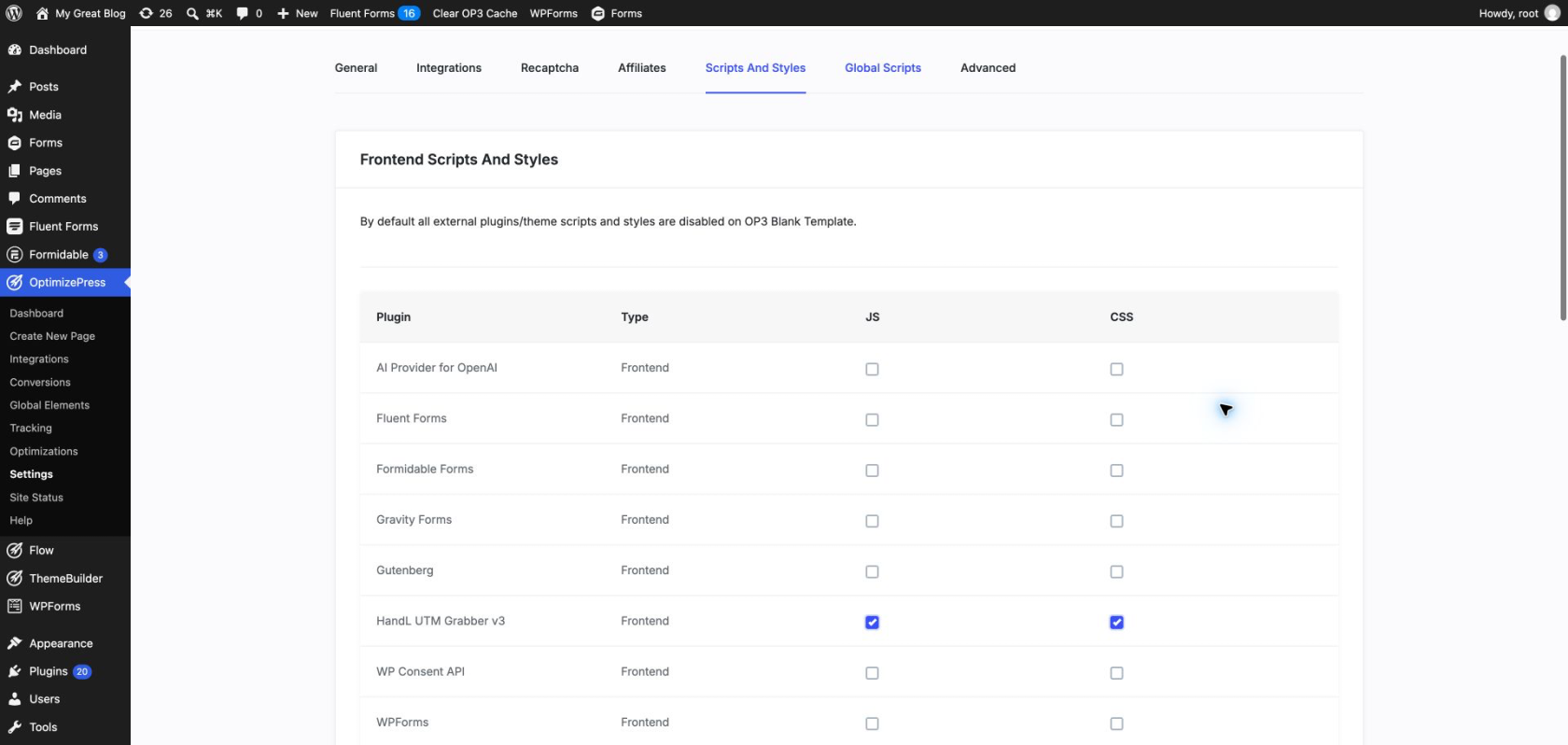Check the Fluent Forms JS checkbox
This screenshot has height=745, width=1568.
tap(872, 419)
